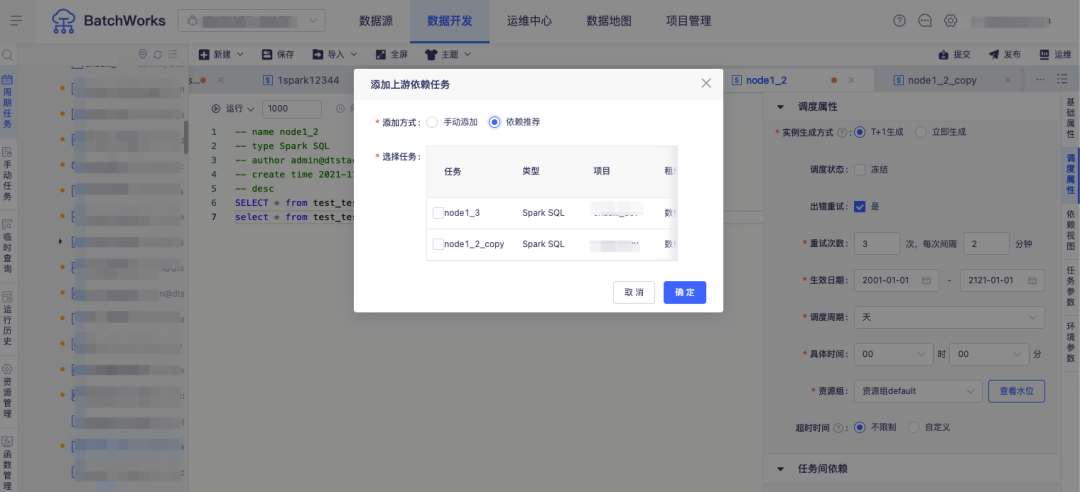Open the hour 00 dropdown before 时

[x=893, y=354]
